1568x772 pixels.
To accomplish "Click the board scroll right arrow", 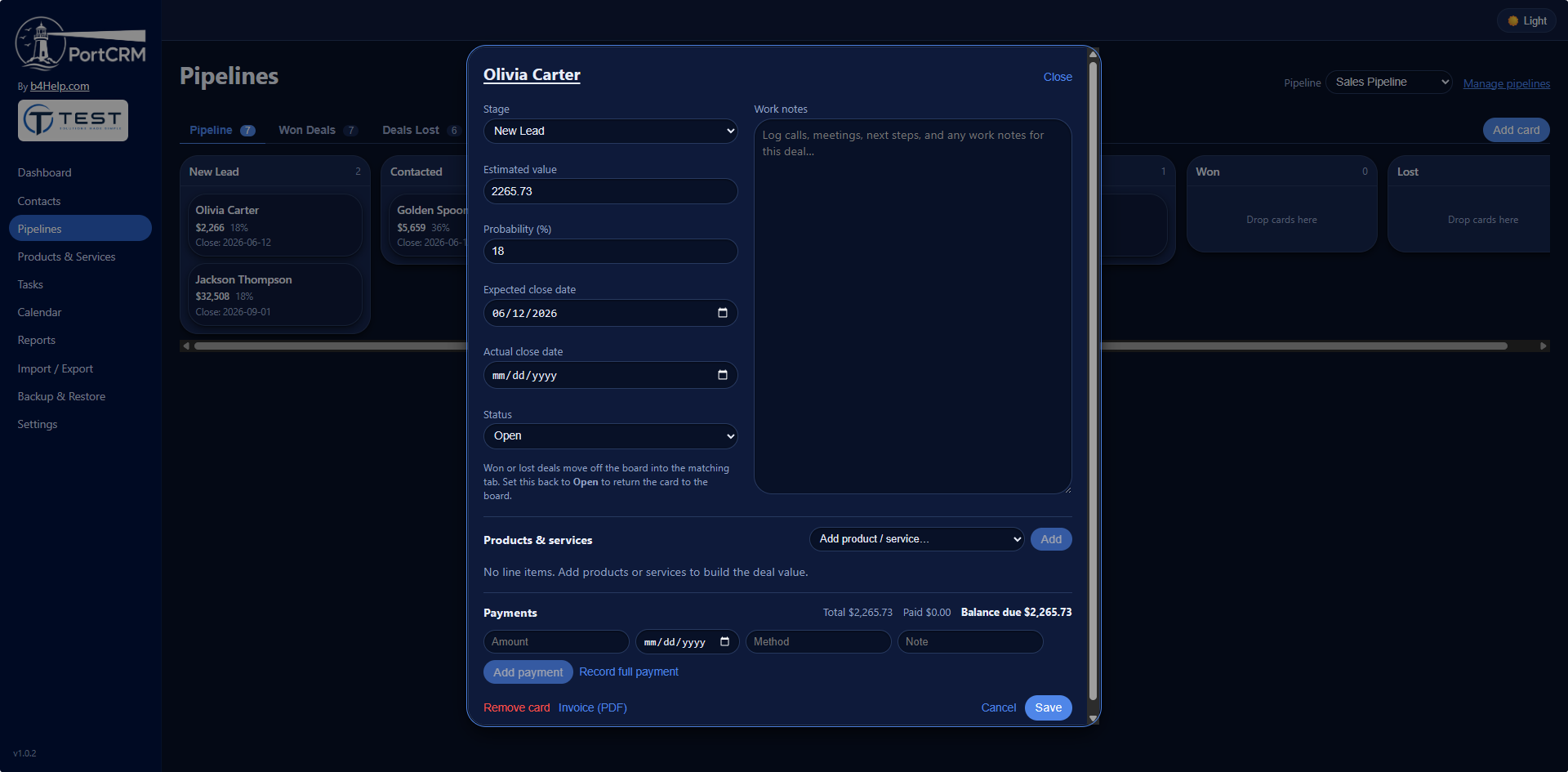I will click(1543, 346).
